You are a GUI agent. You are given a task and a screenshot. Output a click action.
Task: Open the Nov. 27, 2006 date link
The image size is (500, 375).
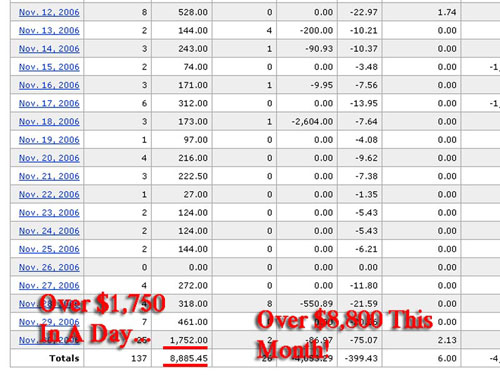coord(49,286)
